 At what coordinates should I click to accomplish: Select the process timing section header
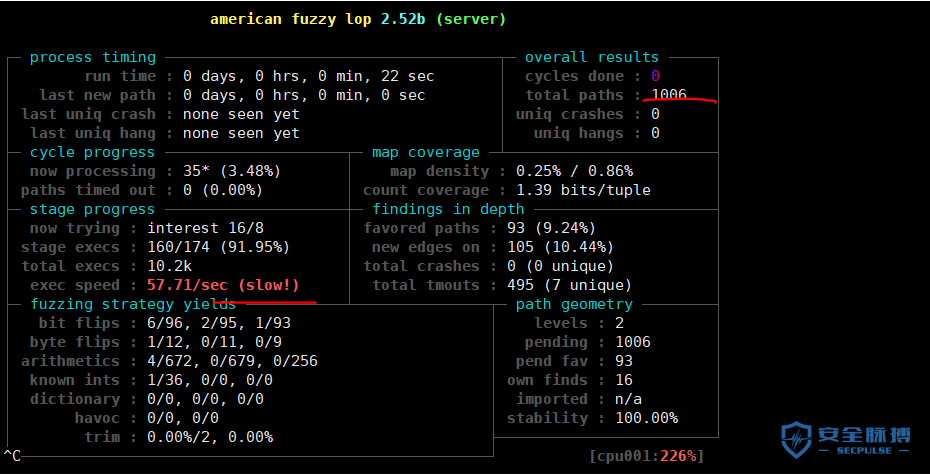(92, 57)
